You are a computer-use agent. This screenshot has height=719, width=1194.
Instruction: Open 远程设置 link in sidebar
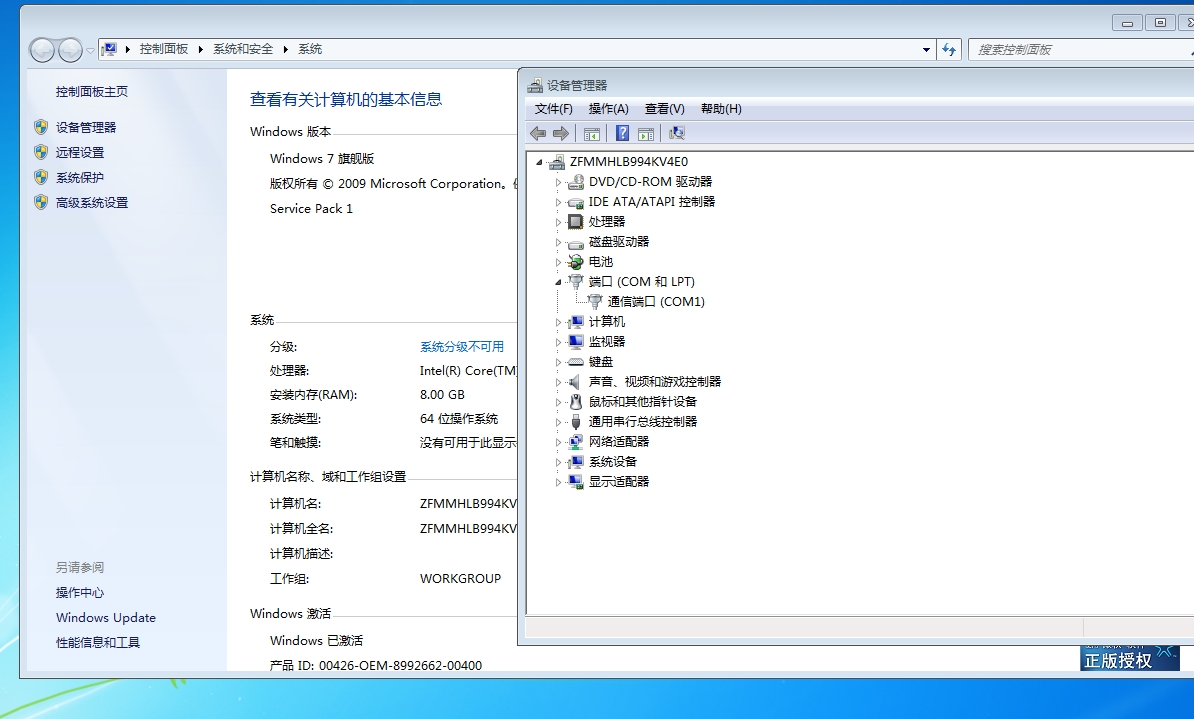point(80,152)
